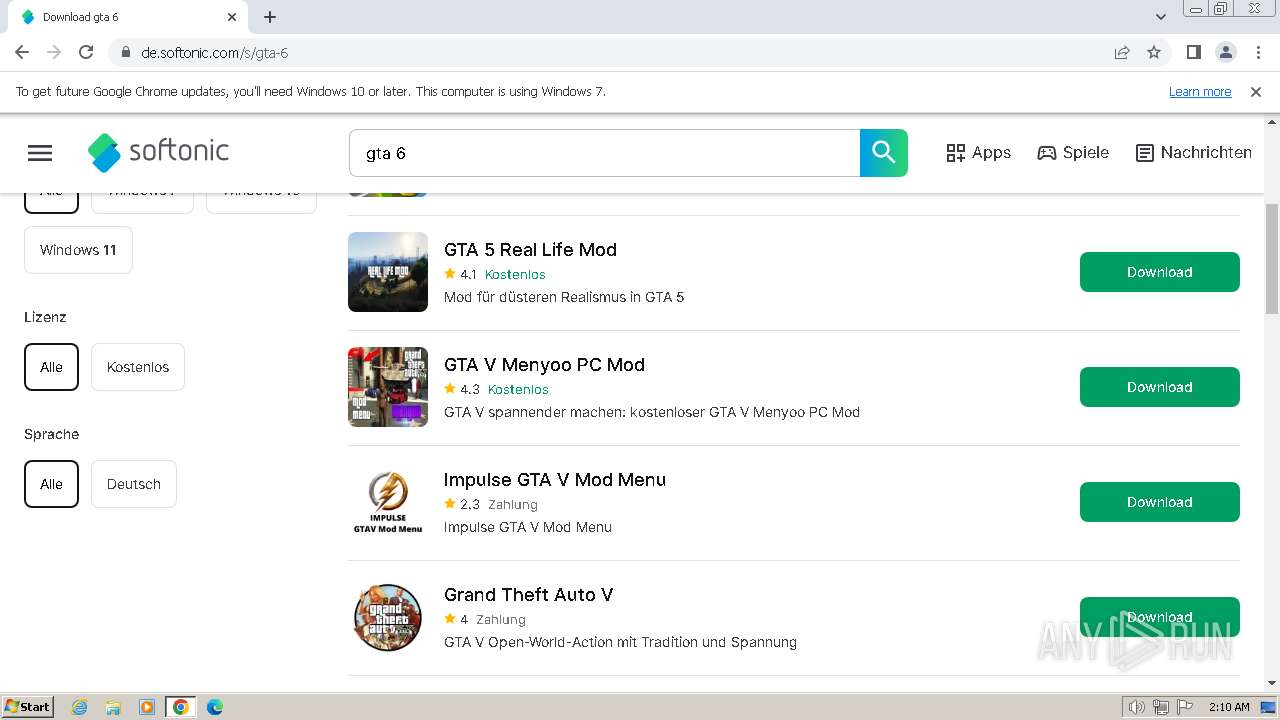The height and width of the screenshot is (720, 1280).
Task: Bookmark this page with star icon
Action: coord(1154,52)
